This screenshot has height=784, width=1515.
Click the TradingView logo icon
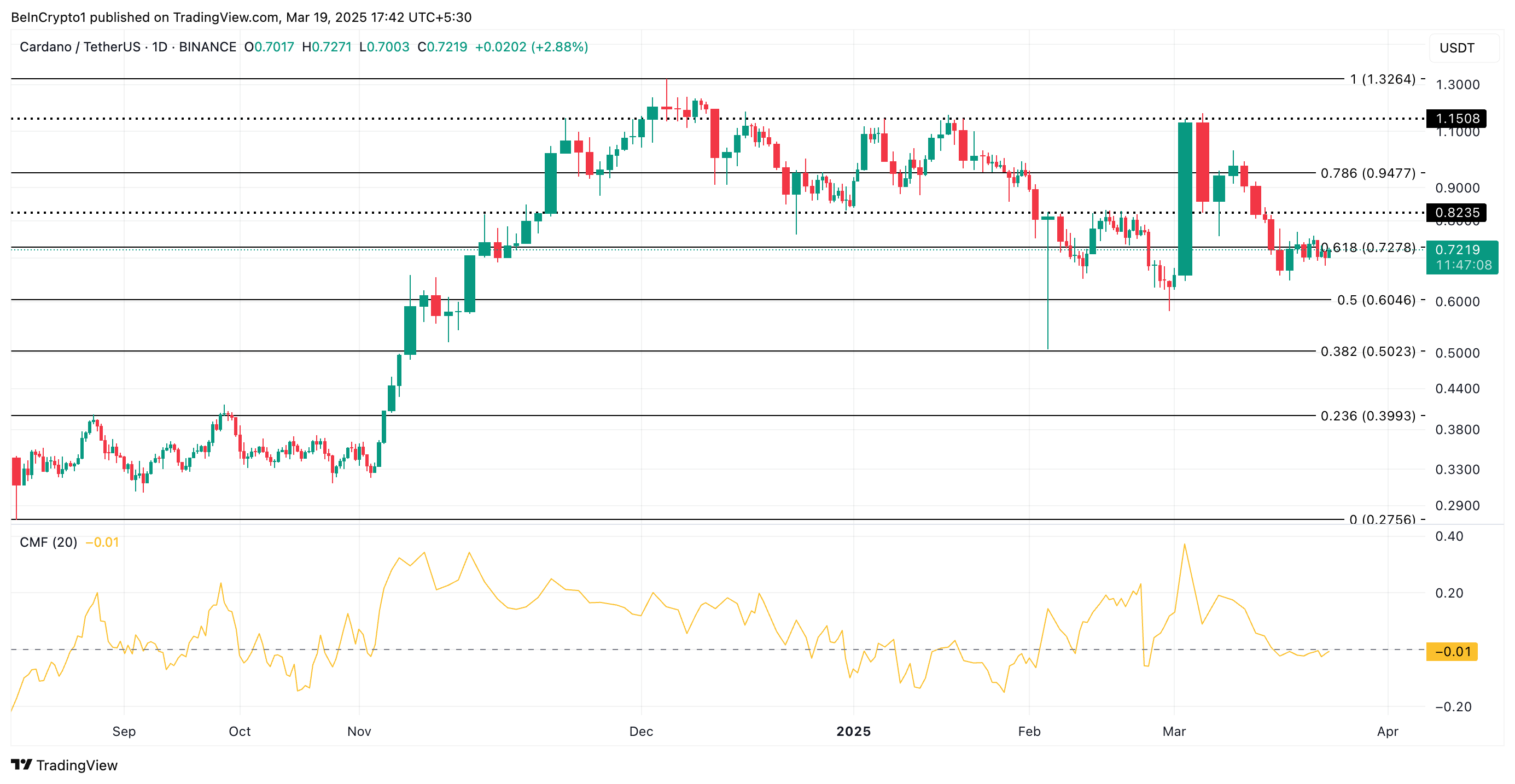22,765
